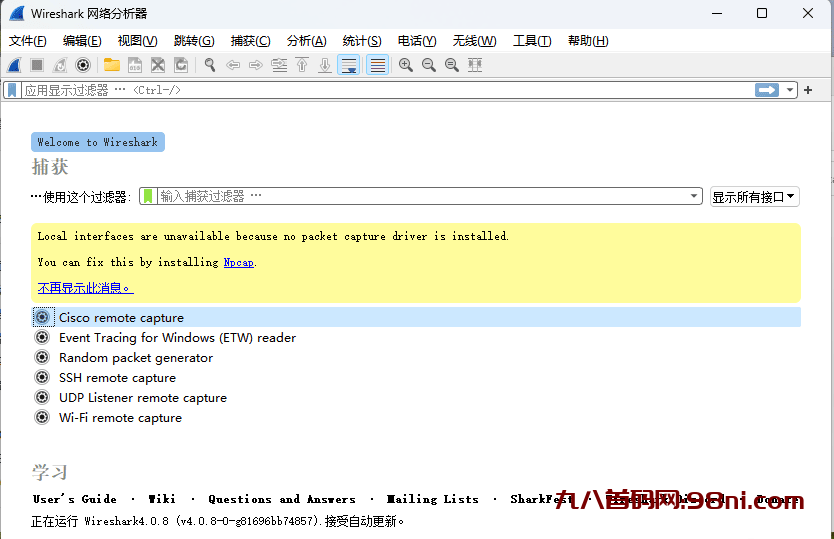This screenshot has height=539, width=834.
Task: Open the 分析(A) menu
Action: [306, 41]
